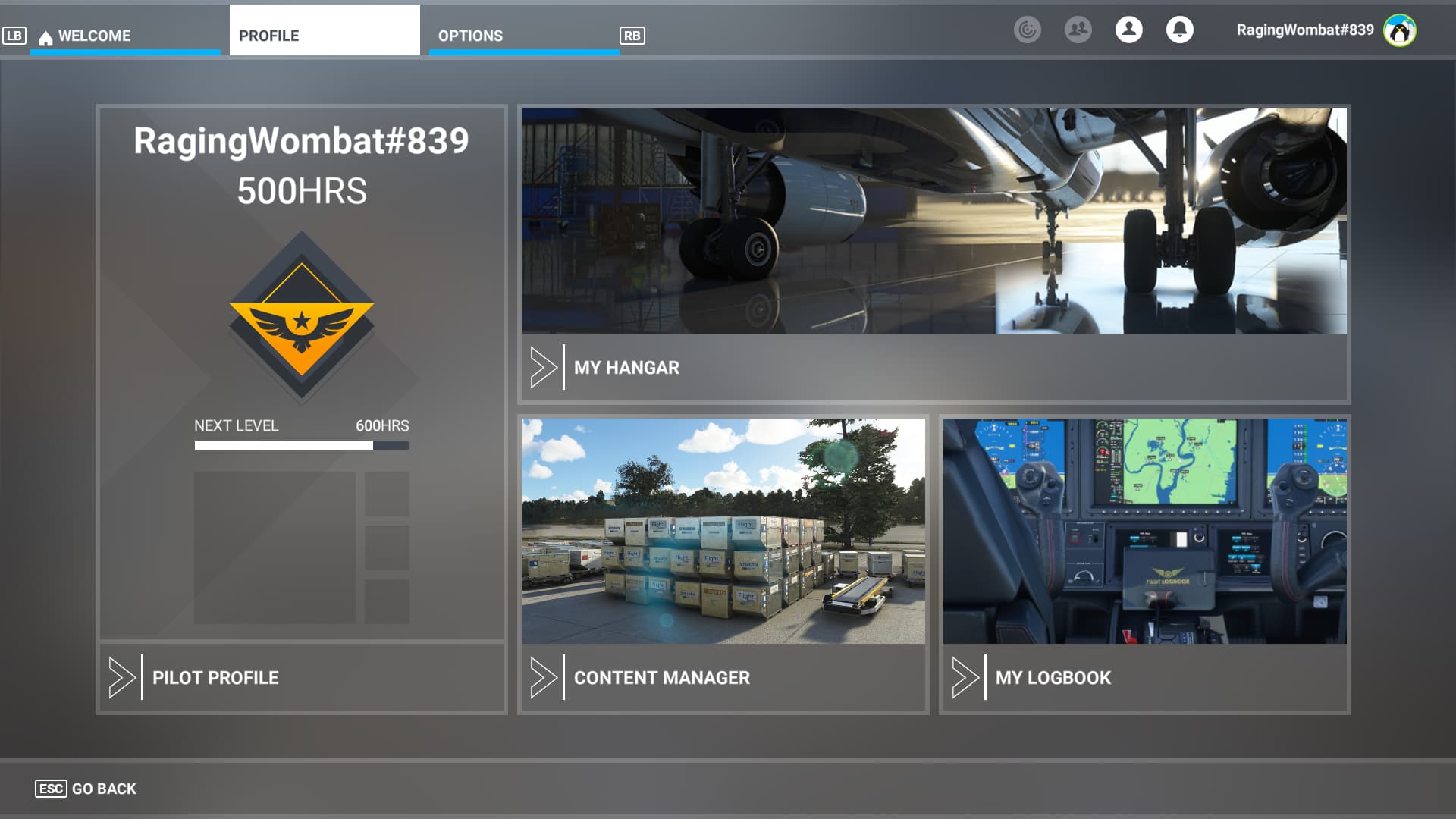Screen dimensions: 1456x819
Task: Expand the Content Manager chevron arrow
Action: tap(543, 677)
